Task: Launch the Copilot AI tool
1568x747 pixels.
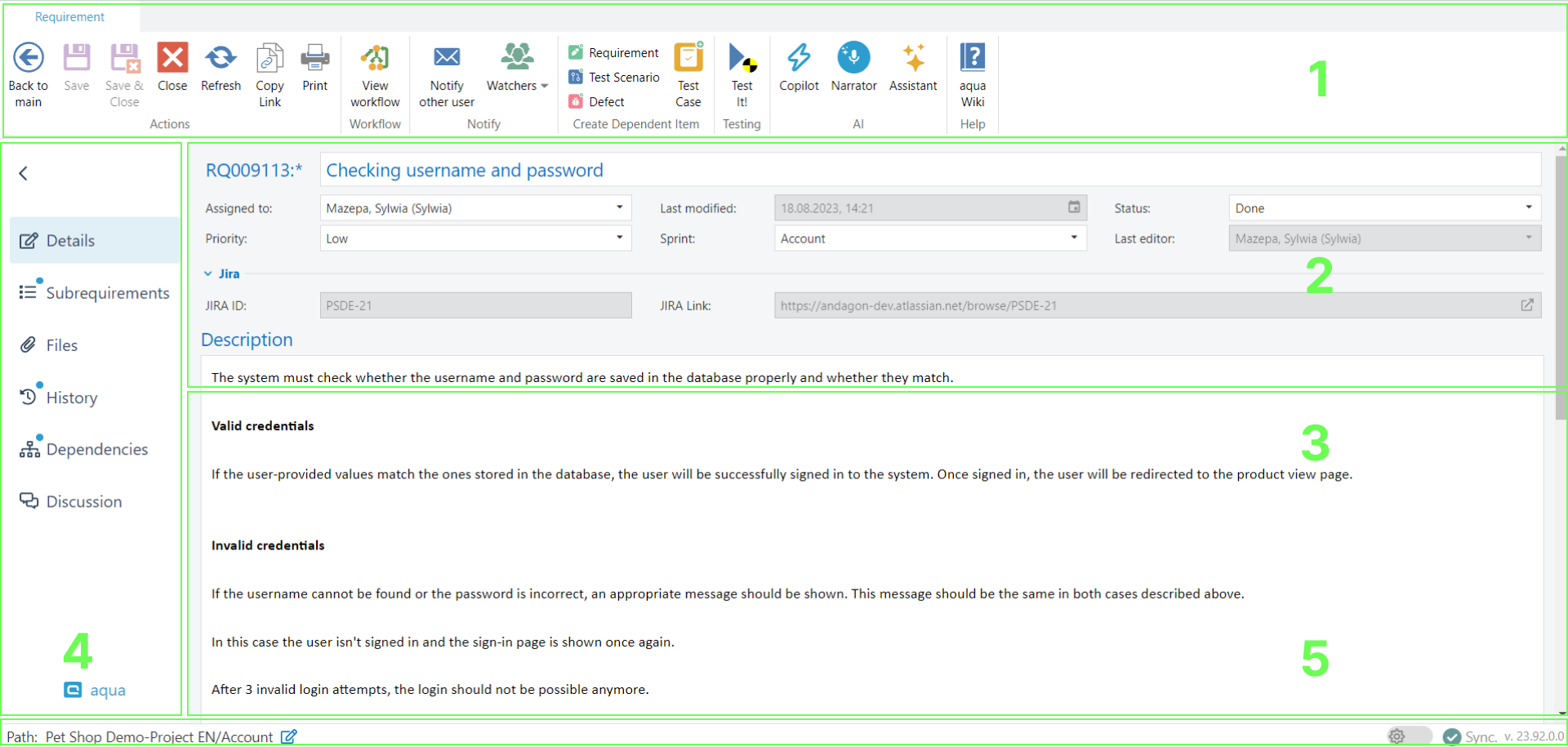Action: tap(799, 59)
